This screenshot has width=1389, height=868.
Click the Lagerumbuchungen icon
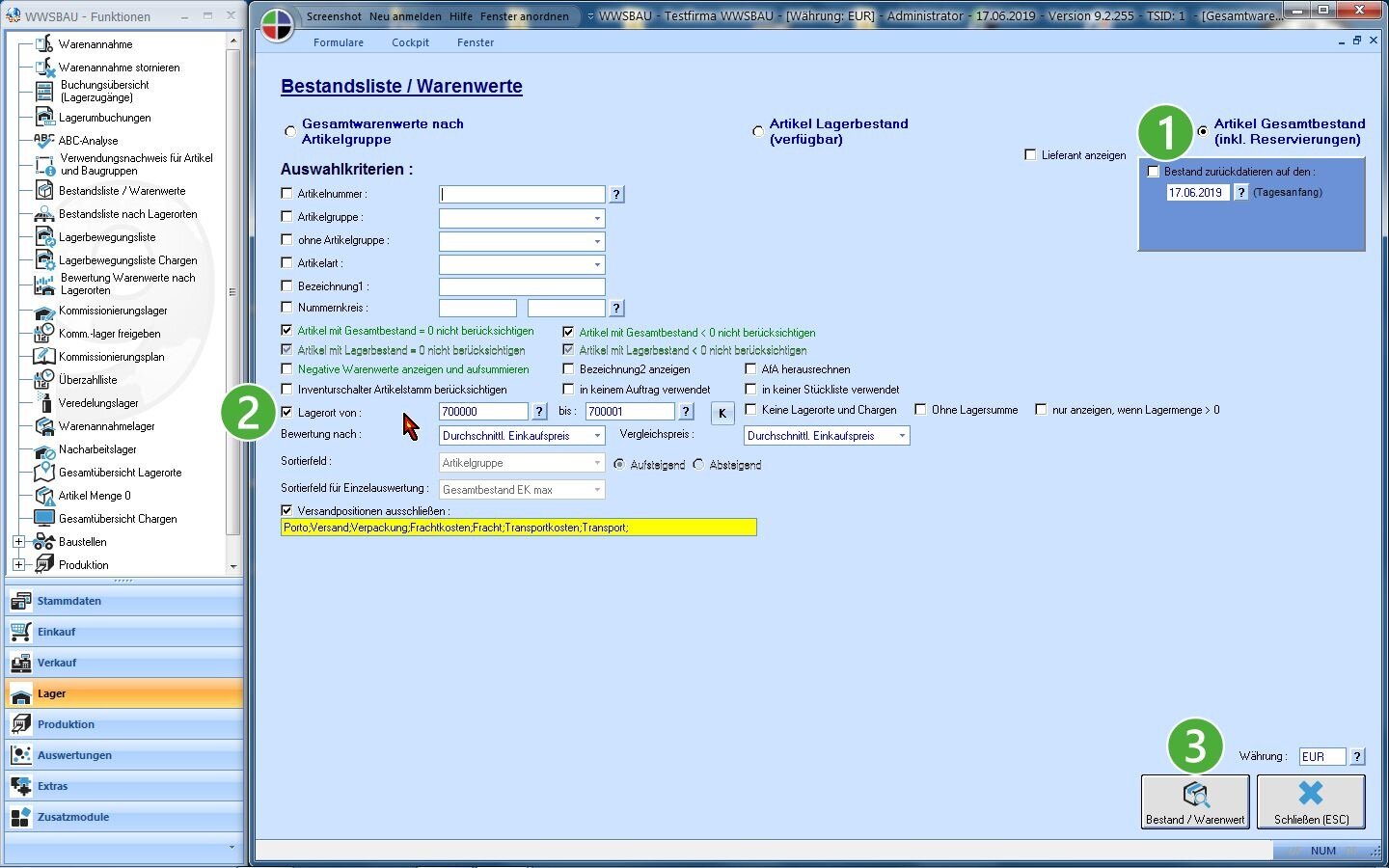pyautogui.click(x=44, y=118)
